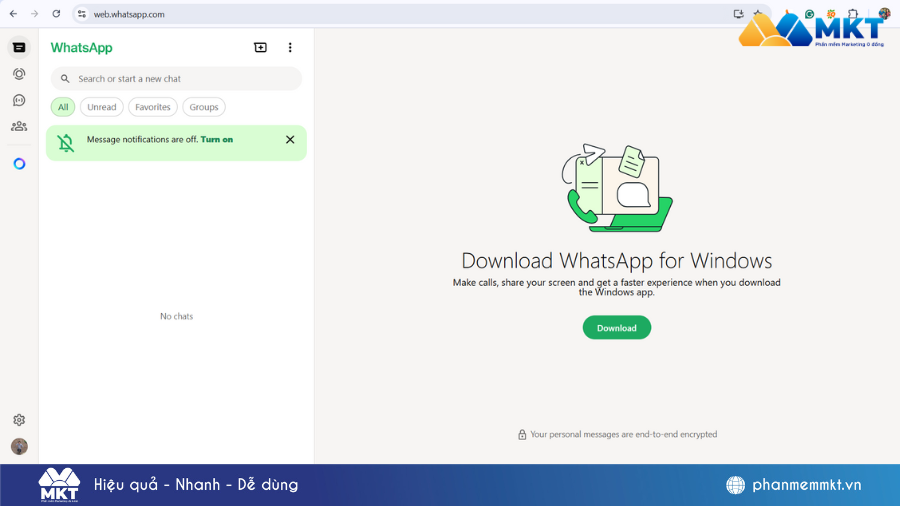
Task: Click the Search or start a new chat field
Action: [x=180, y=79]
